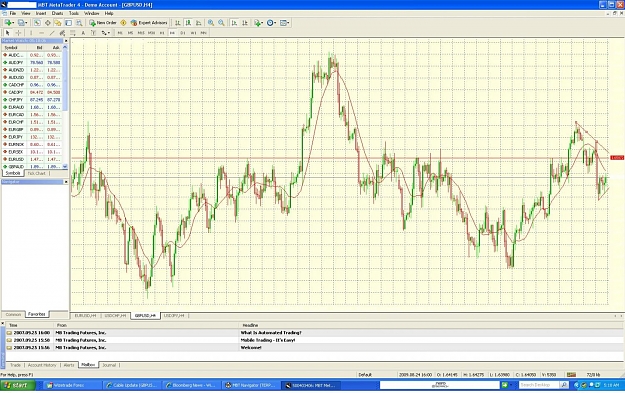
Task: Click the Zoom In magnifier icon
Action: pyautogui.click(x=211, y=23)
